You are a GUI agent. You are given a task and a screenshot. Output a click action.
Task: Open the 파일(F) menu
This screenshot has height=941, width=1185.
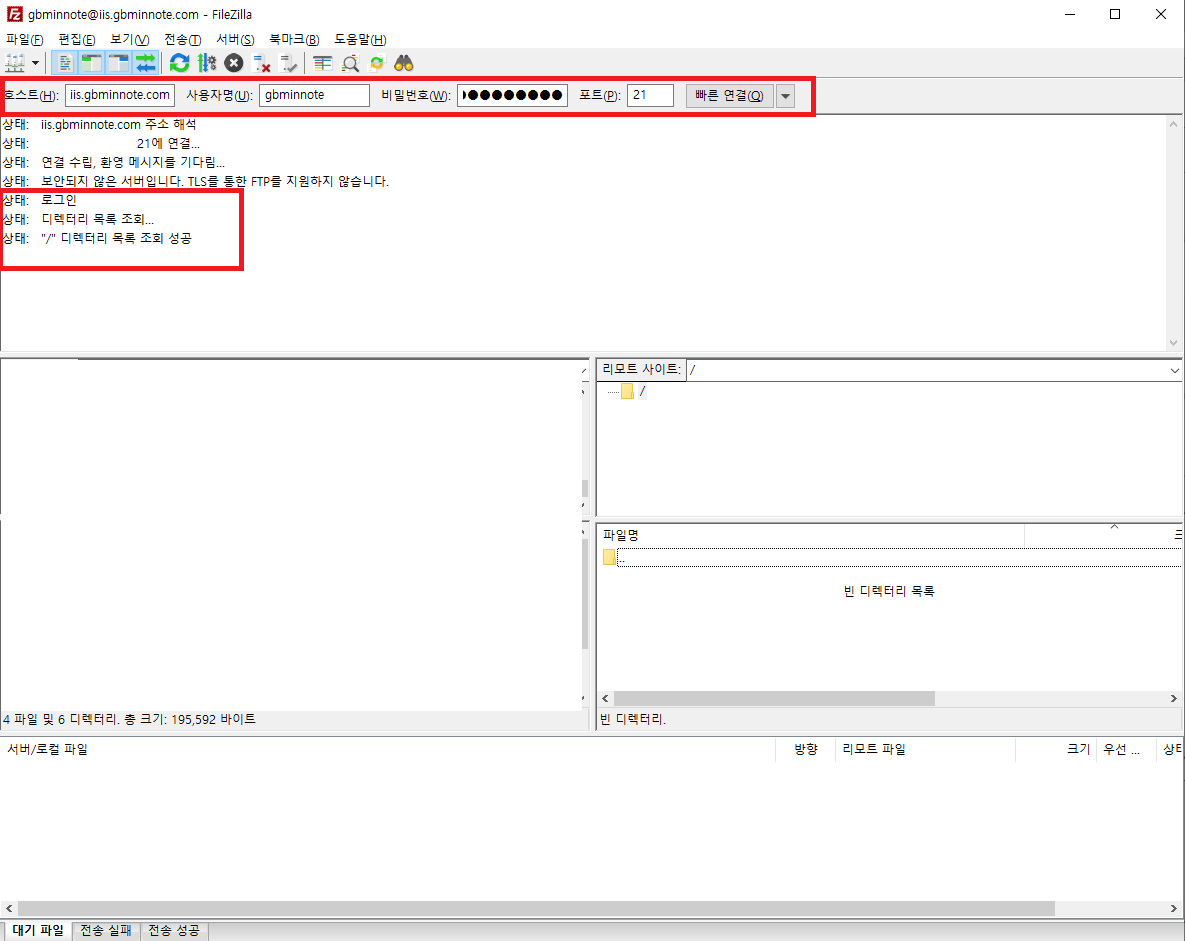coord(24,39)
